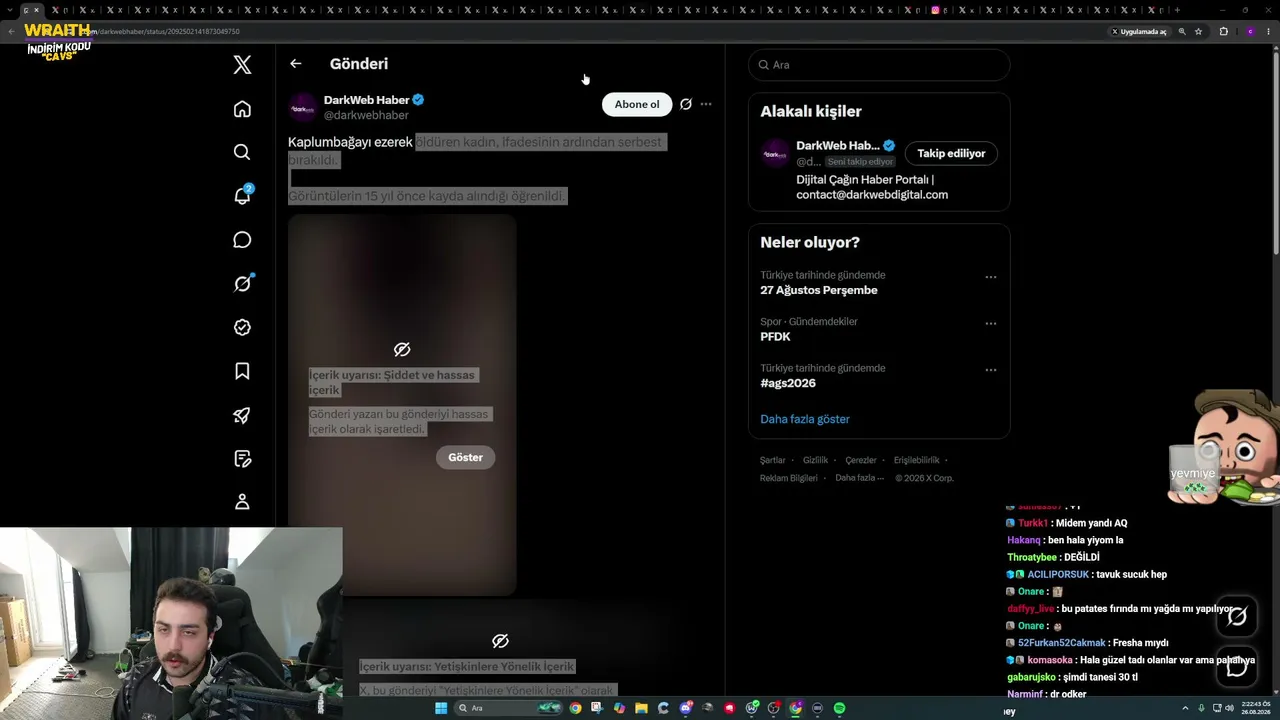Viewport: 1280px width, 720px height.
Task: Open the Profile icon in sidebar
Action: point(242,502)
